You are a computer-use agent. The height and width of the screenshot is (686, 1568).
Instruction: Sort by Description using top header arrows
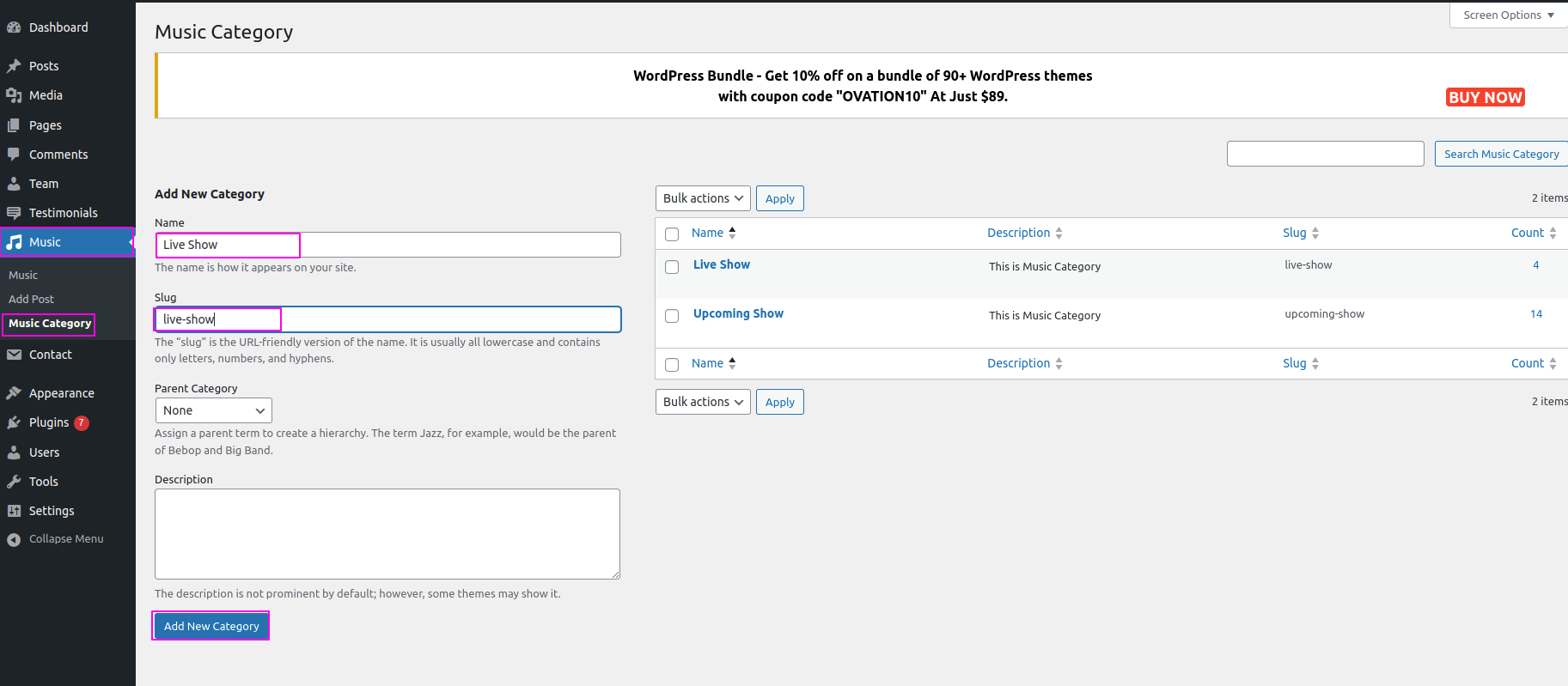(1059, 233)
